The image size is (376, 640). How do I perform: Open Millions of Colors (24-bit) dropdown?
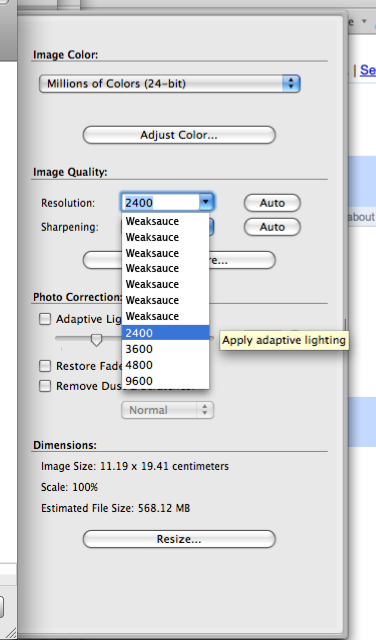169,83
